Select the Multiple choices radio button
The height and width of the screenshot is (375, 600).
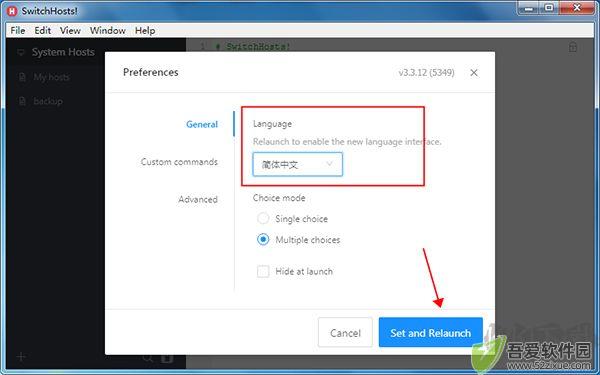(x=263, y=240)
